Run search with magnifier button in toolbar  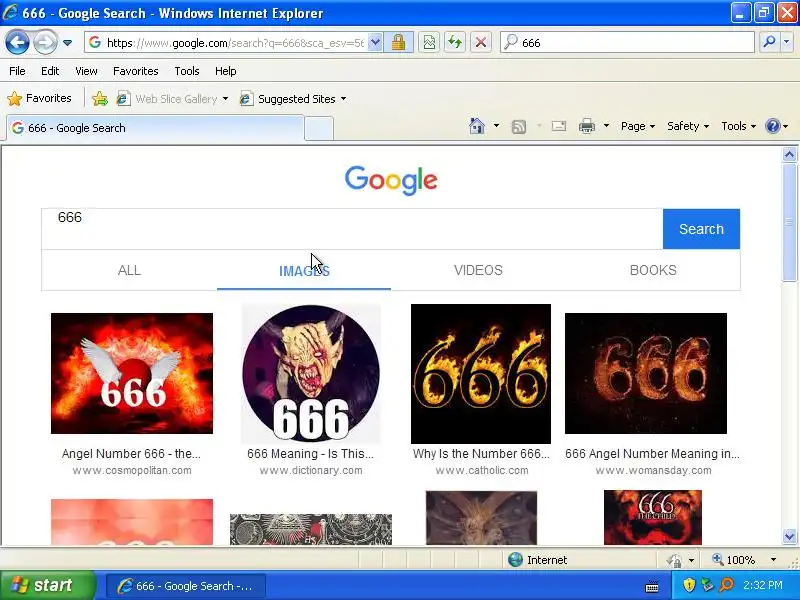click(x=769, y=42)
